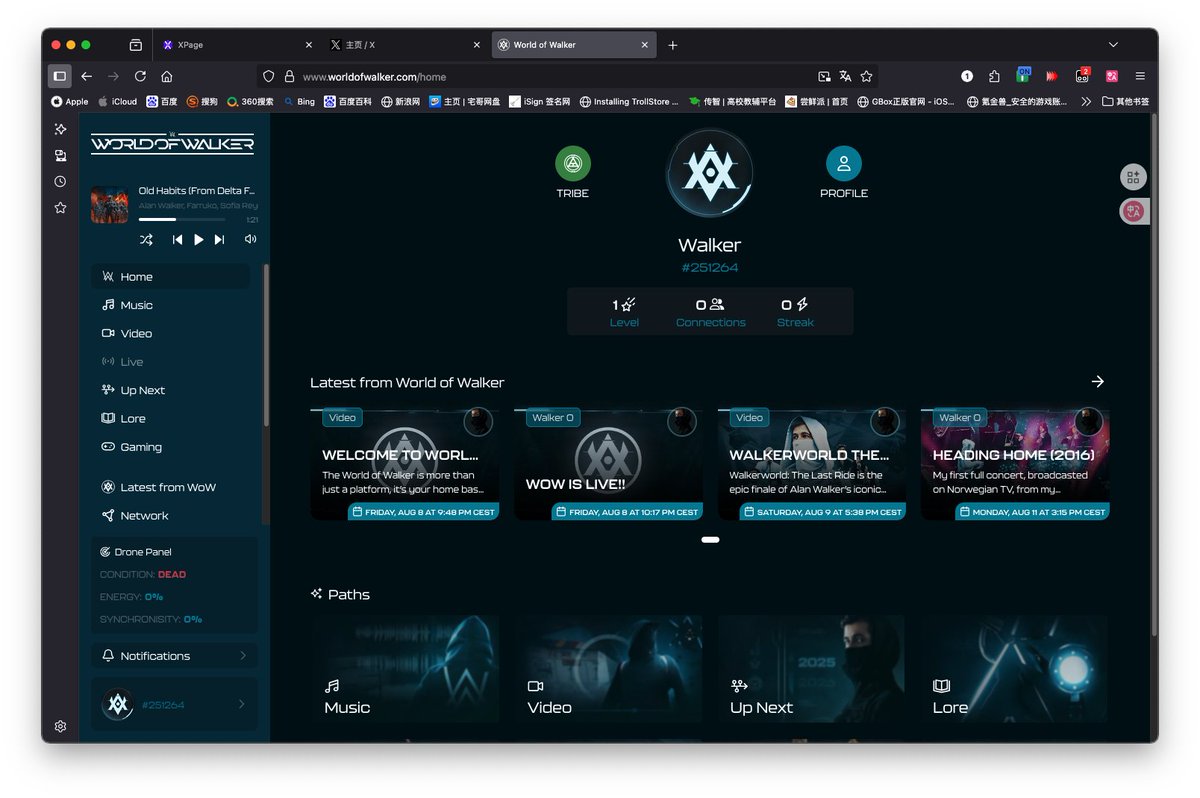Click the World of Walker logo

coord(172,143)
